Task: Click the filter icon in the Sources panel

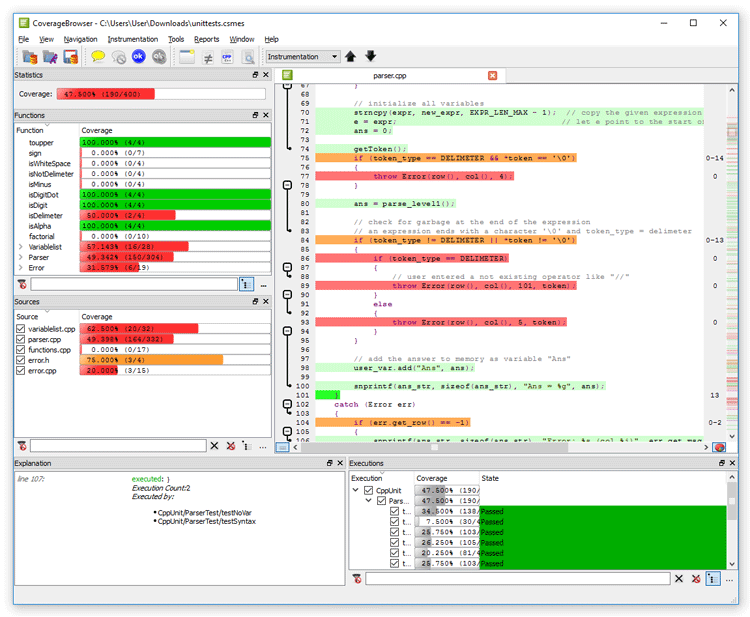Action: click(22, 446)
